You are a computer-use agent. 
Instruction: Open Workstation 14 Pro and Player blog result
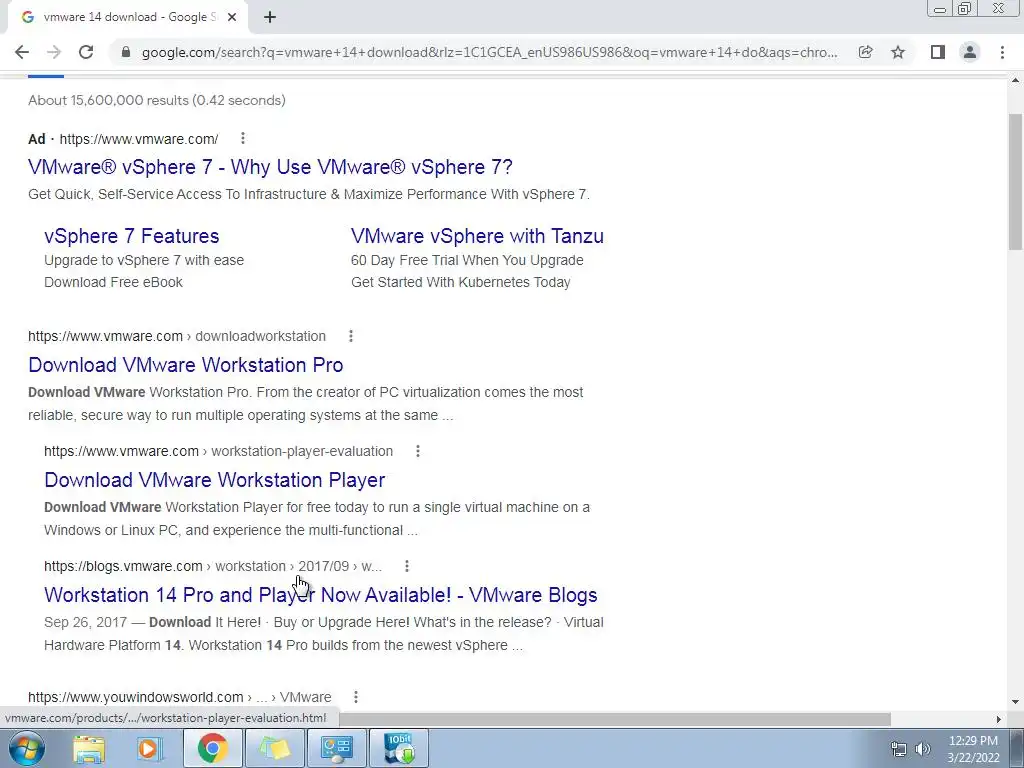(321, 595)
